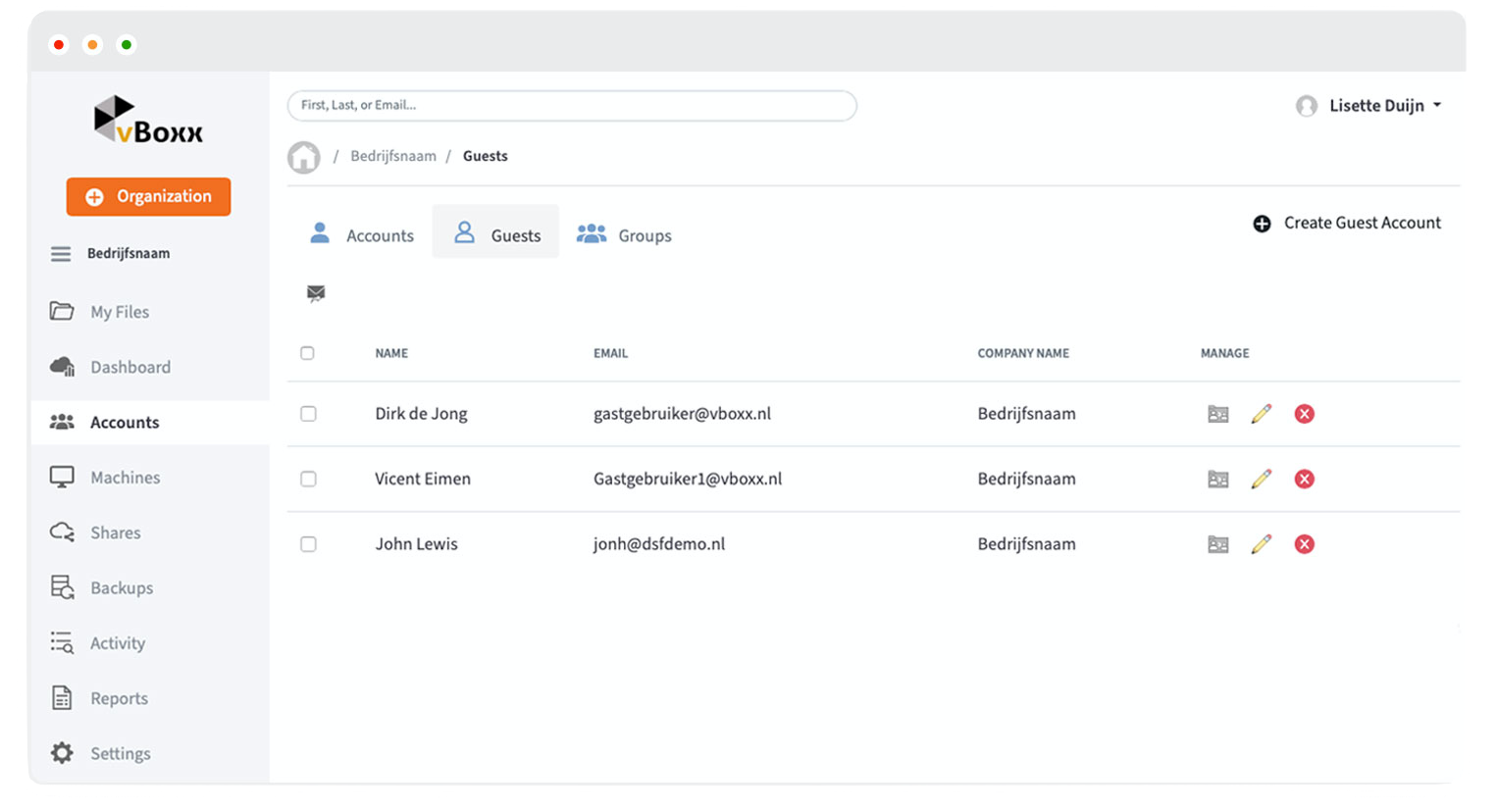
Task: Delete Vicent Eimen using red X
Action: (x=1304, y=479)
